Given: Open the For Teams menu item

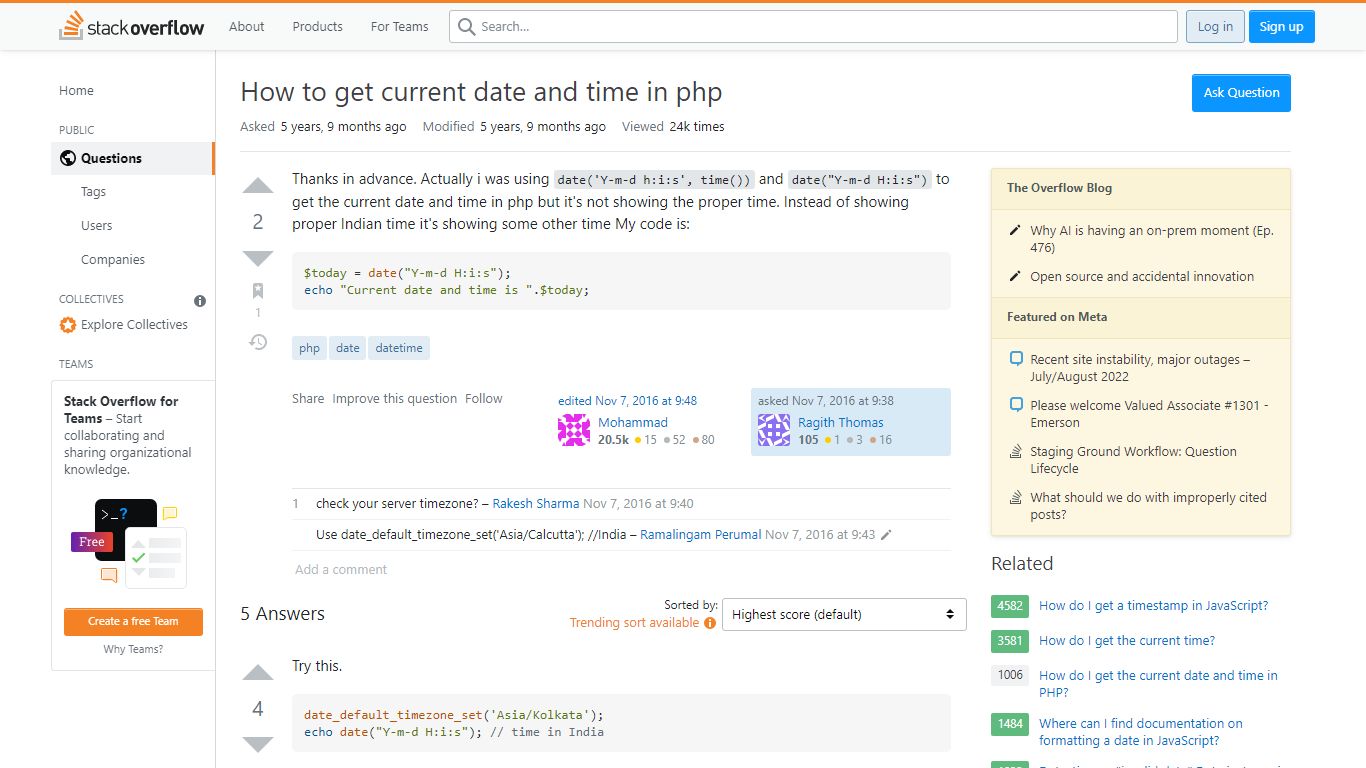Looking at the screenshot, I should coord(399,27).
